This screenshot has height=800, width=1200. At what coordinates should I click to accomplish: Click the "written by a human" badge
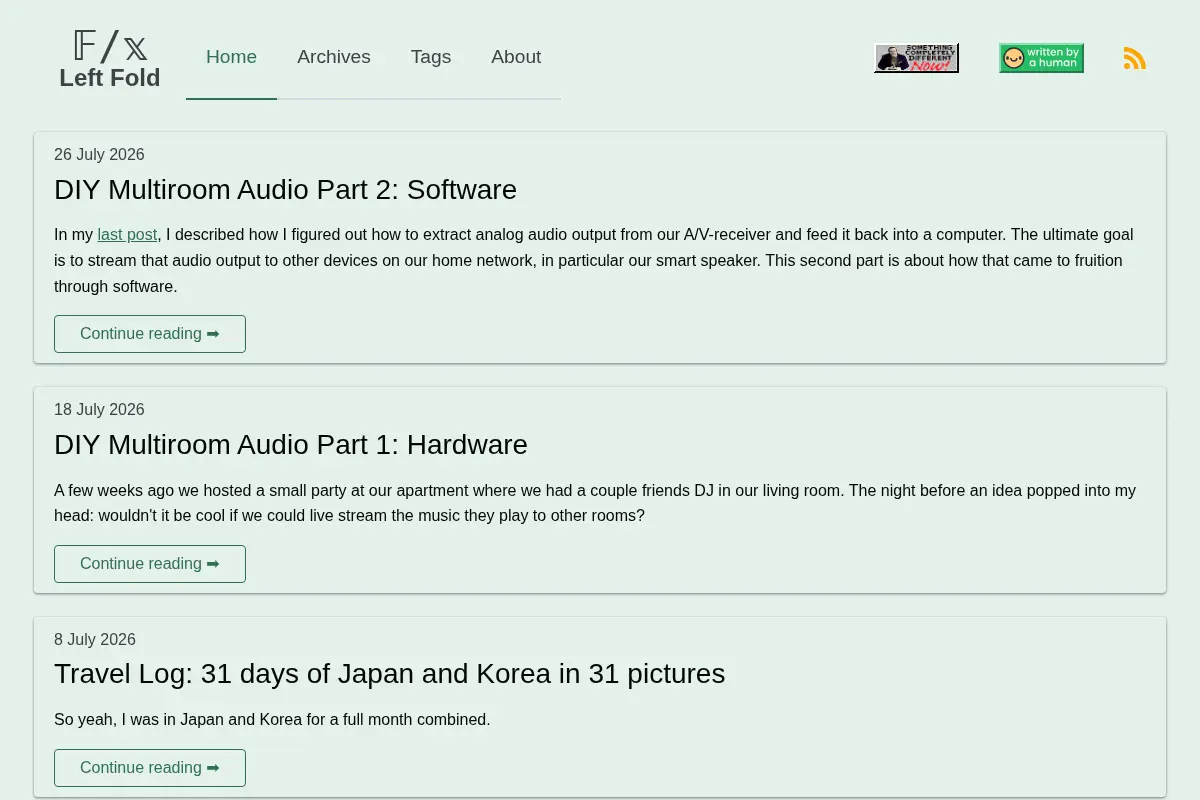coord(1041,58)
